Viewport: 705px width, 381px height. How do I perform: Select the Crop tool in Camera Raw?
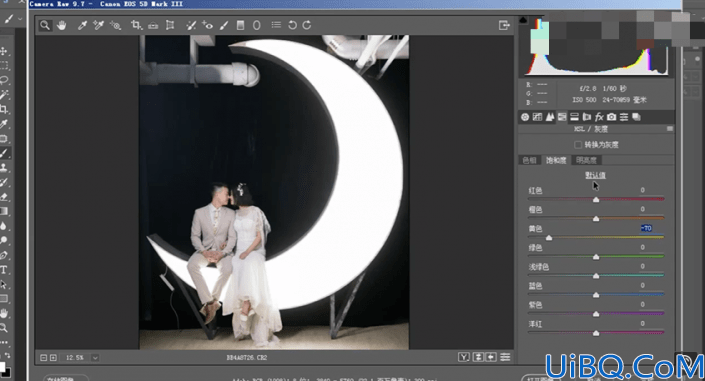pyautogui.click(x=136, y=25)
